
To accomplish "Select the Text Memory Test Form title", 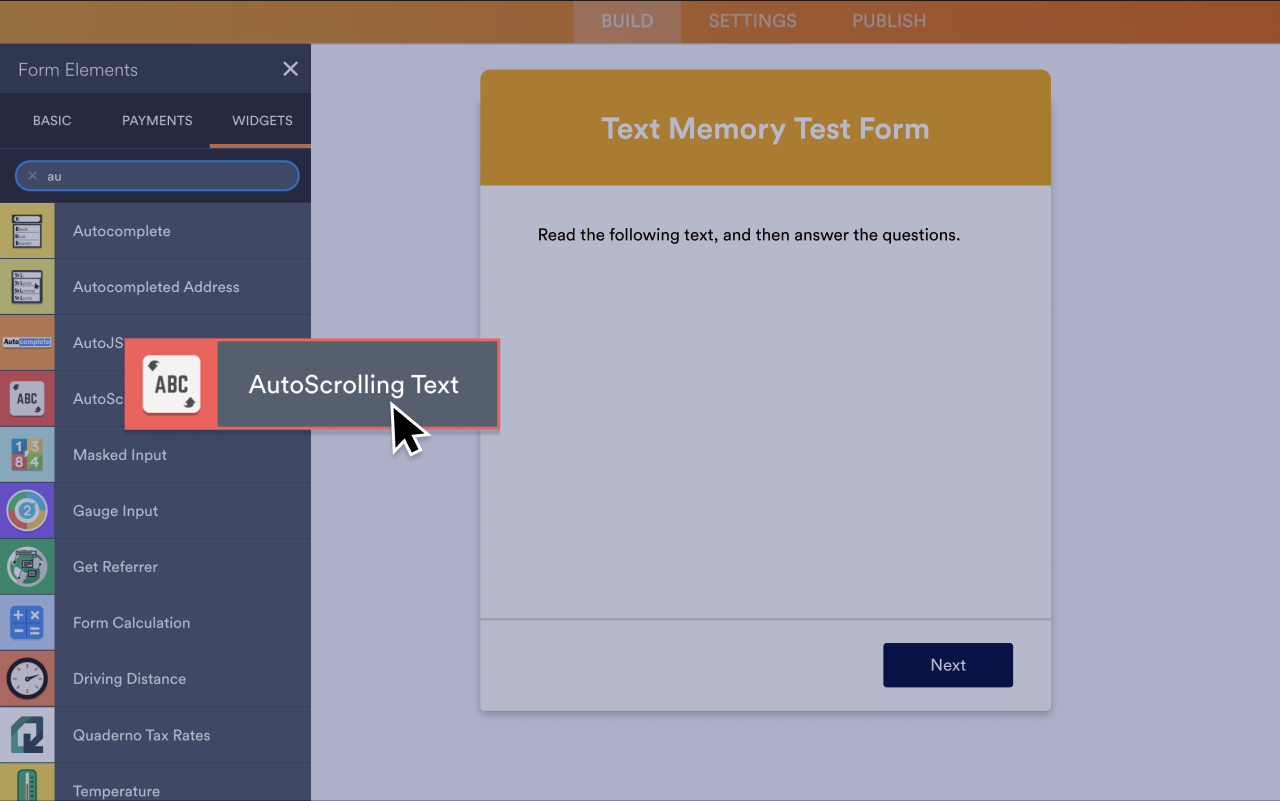I will point(765,128).
